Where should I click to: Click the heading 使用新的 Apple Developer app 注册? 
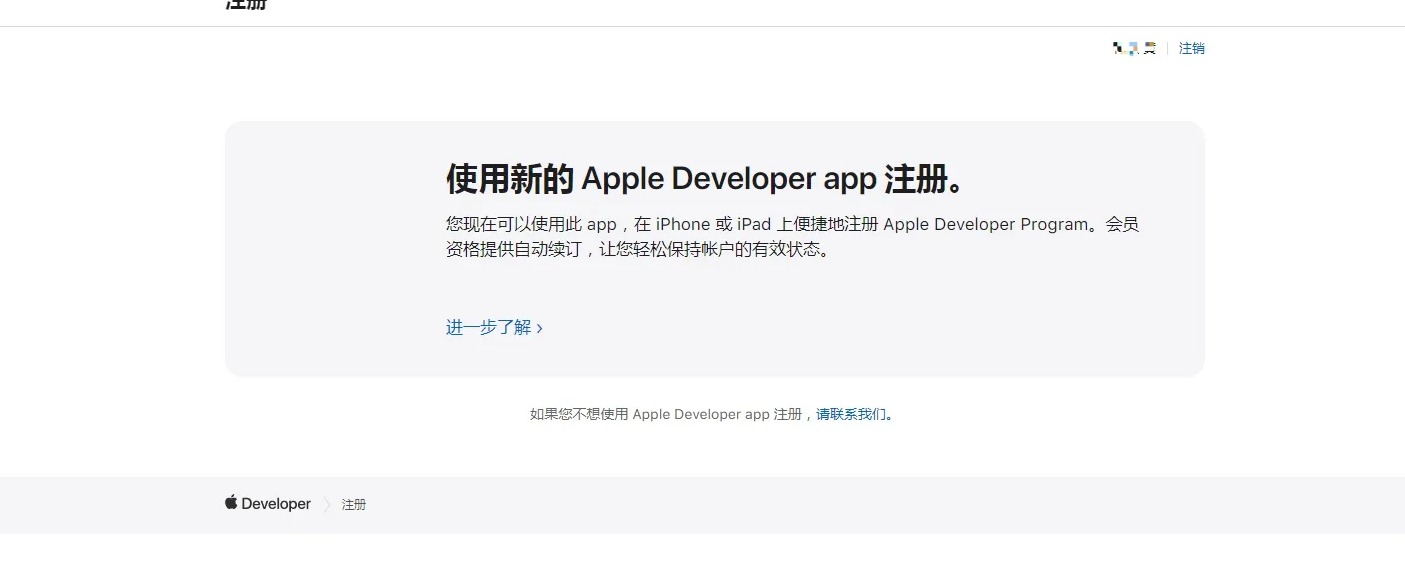point(707,179)
